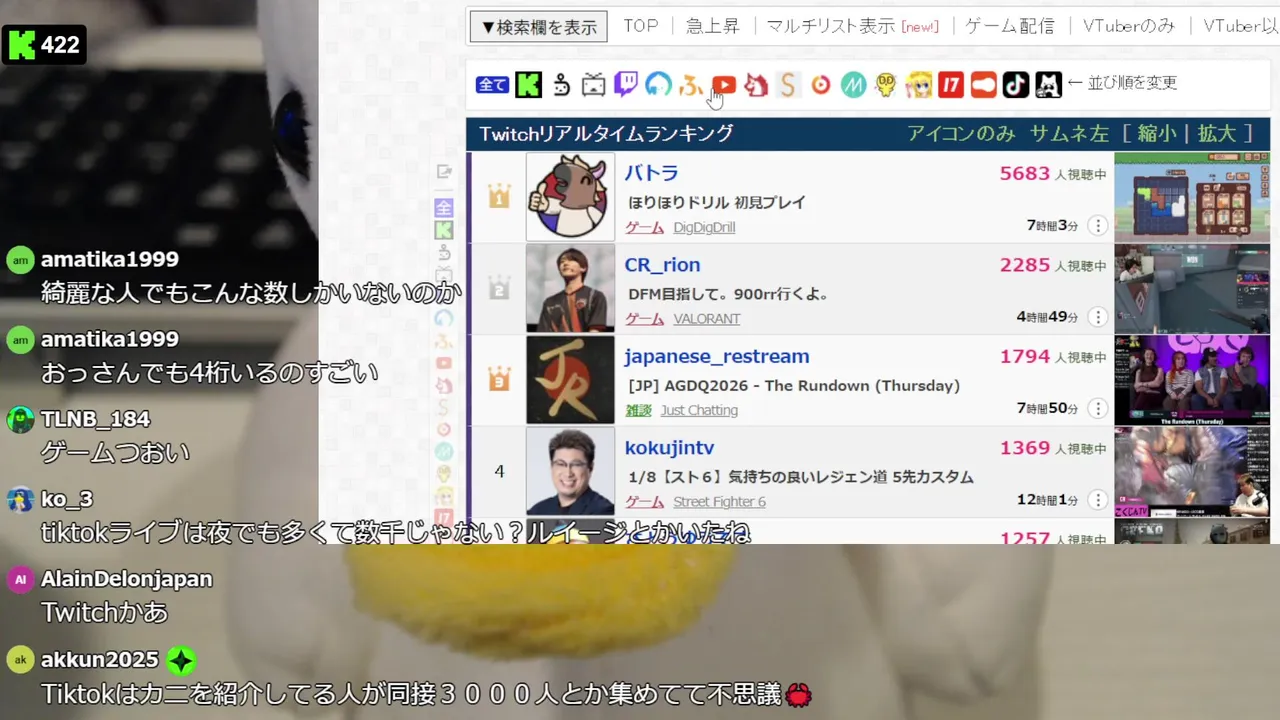The image size is (1280, 720).
Task: Open Just Chatting category link
Action: 699,410
